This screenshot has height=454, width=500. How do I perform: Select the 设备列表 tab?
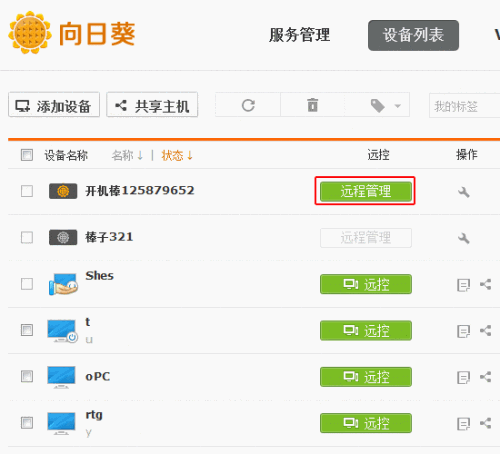tap(413, 35)
